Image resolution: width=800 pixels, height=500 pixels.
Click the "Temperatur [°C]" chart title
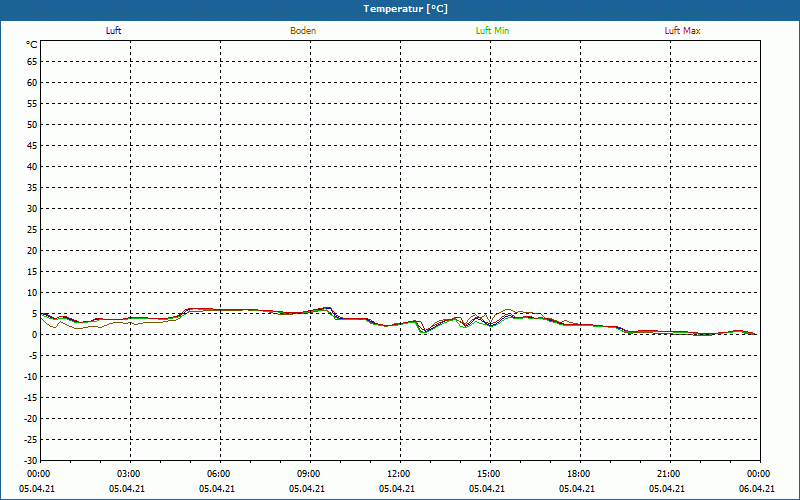(405, 9)
